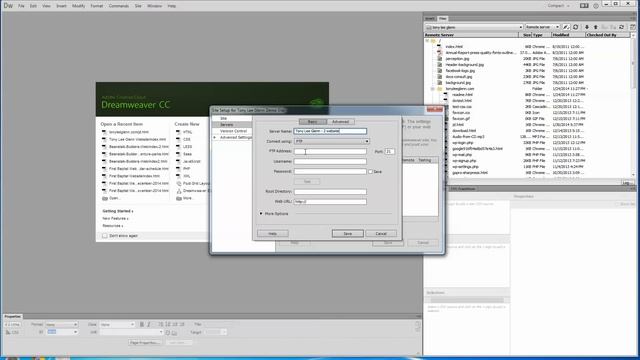
Task: Click the Synchronize icon in the Files panel
Action: 622,27
